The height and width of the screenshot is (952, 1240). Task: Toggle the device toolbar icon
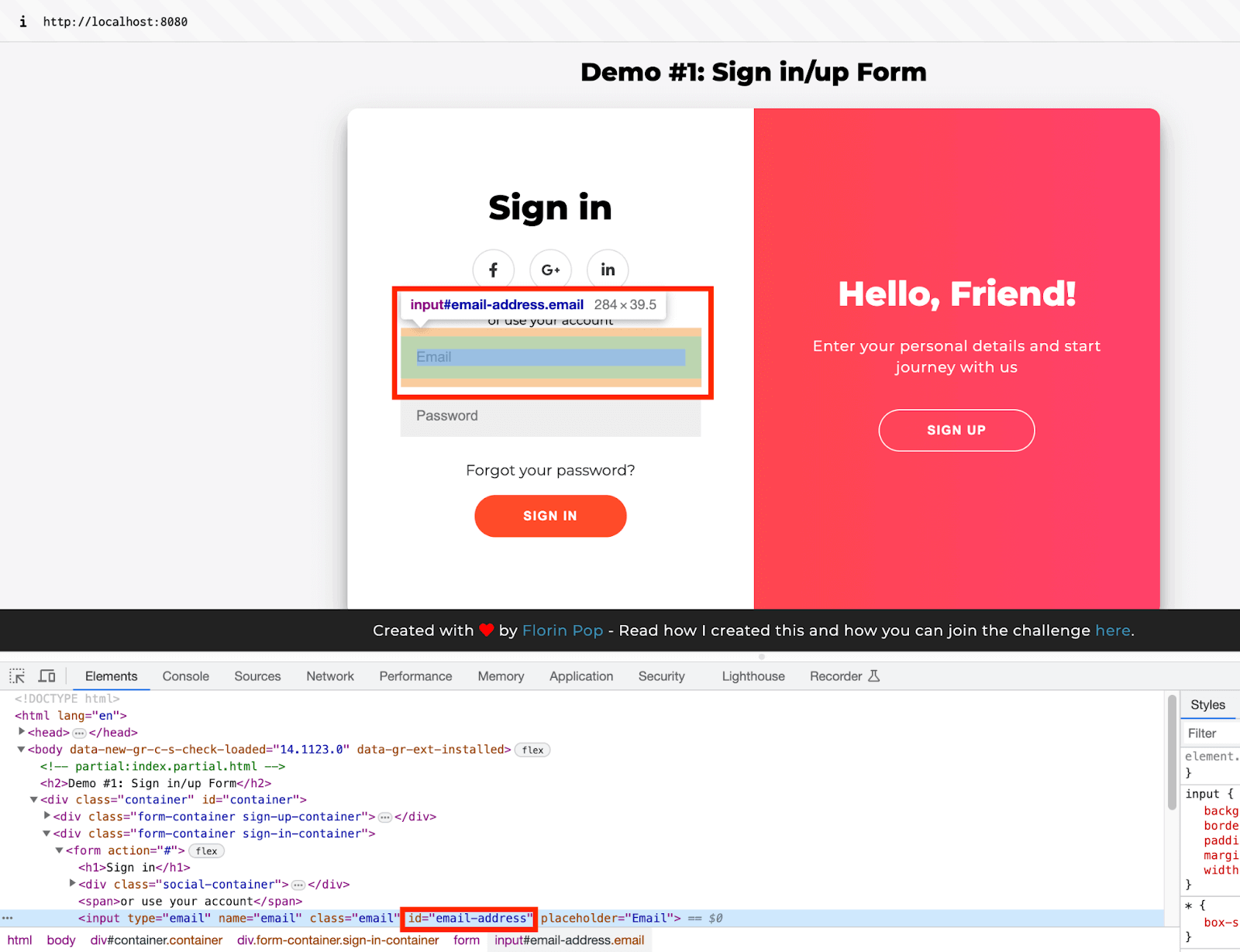(47, 676)
